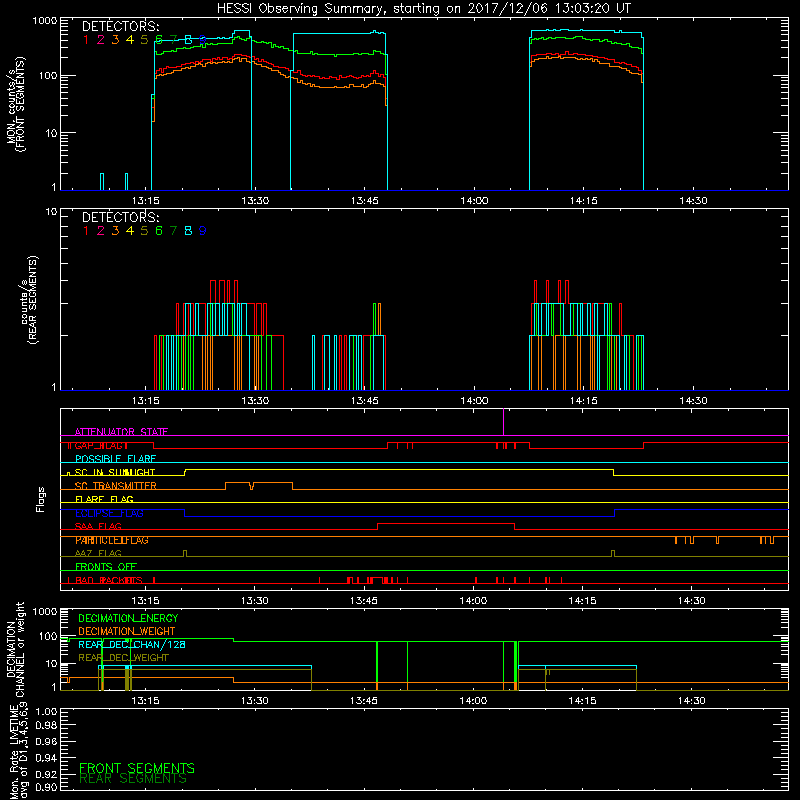Click the HESSI Observing Summary title text
The image size is (800, 800).
(423, 9)
